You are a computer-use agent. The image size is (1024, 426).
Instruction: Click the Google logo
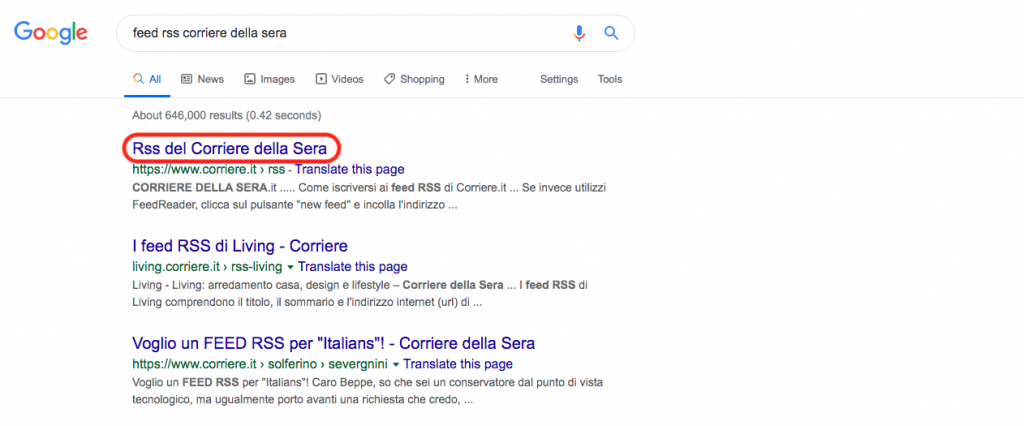pyautogui.click(x=51, y=33)
